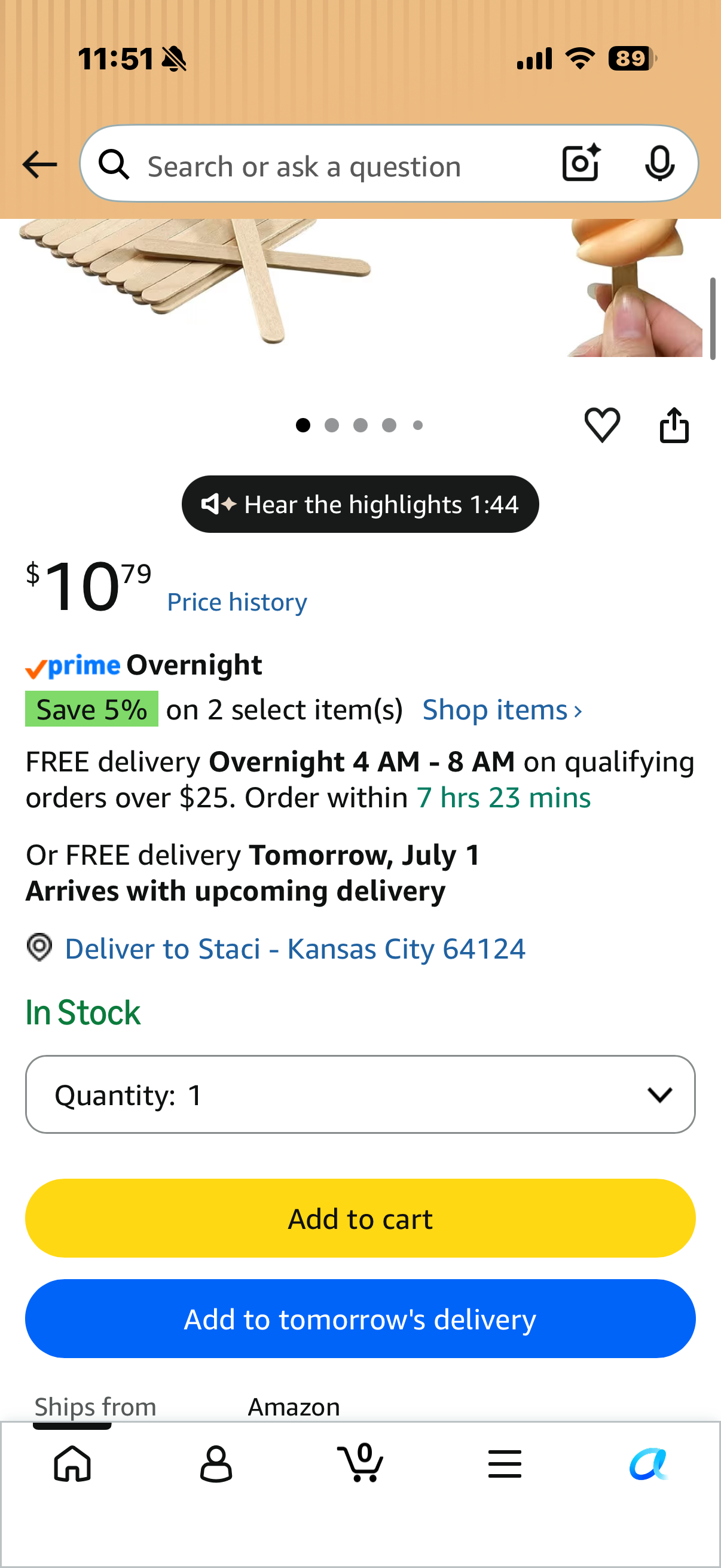Screen dimensions: 721x1568
Task: Open Rufus AI assistant icon
Action: (649, 1463)
